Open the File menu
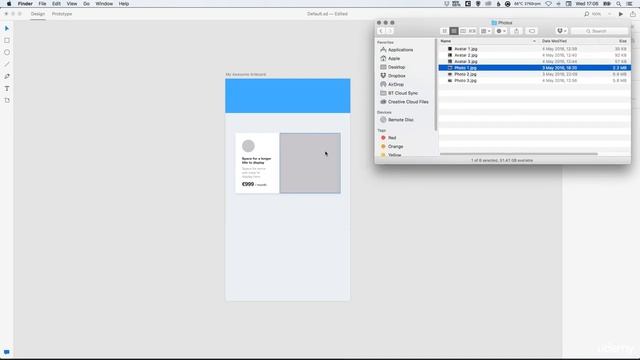 pyautogui.click(x=42, y=4)
